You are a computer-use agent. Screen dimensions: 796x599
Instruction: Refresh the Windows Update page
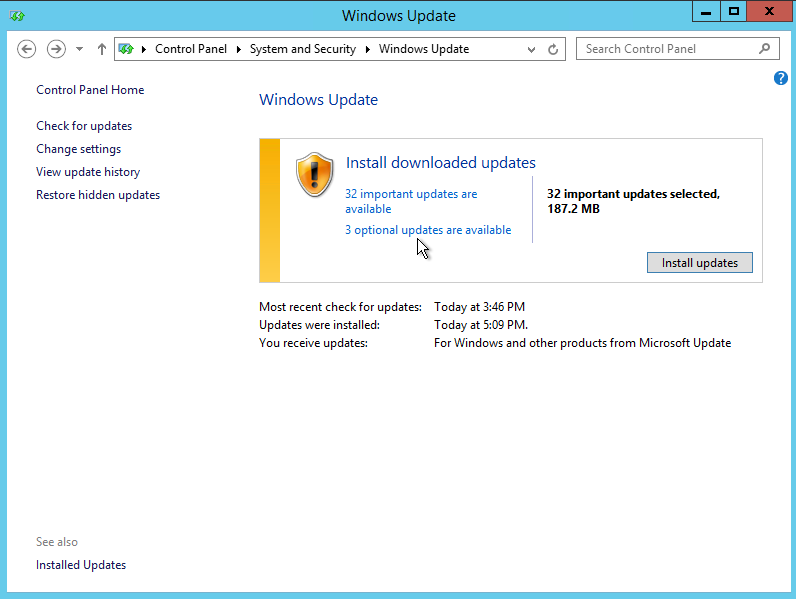click(553, 49)
